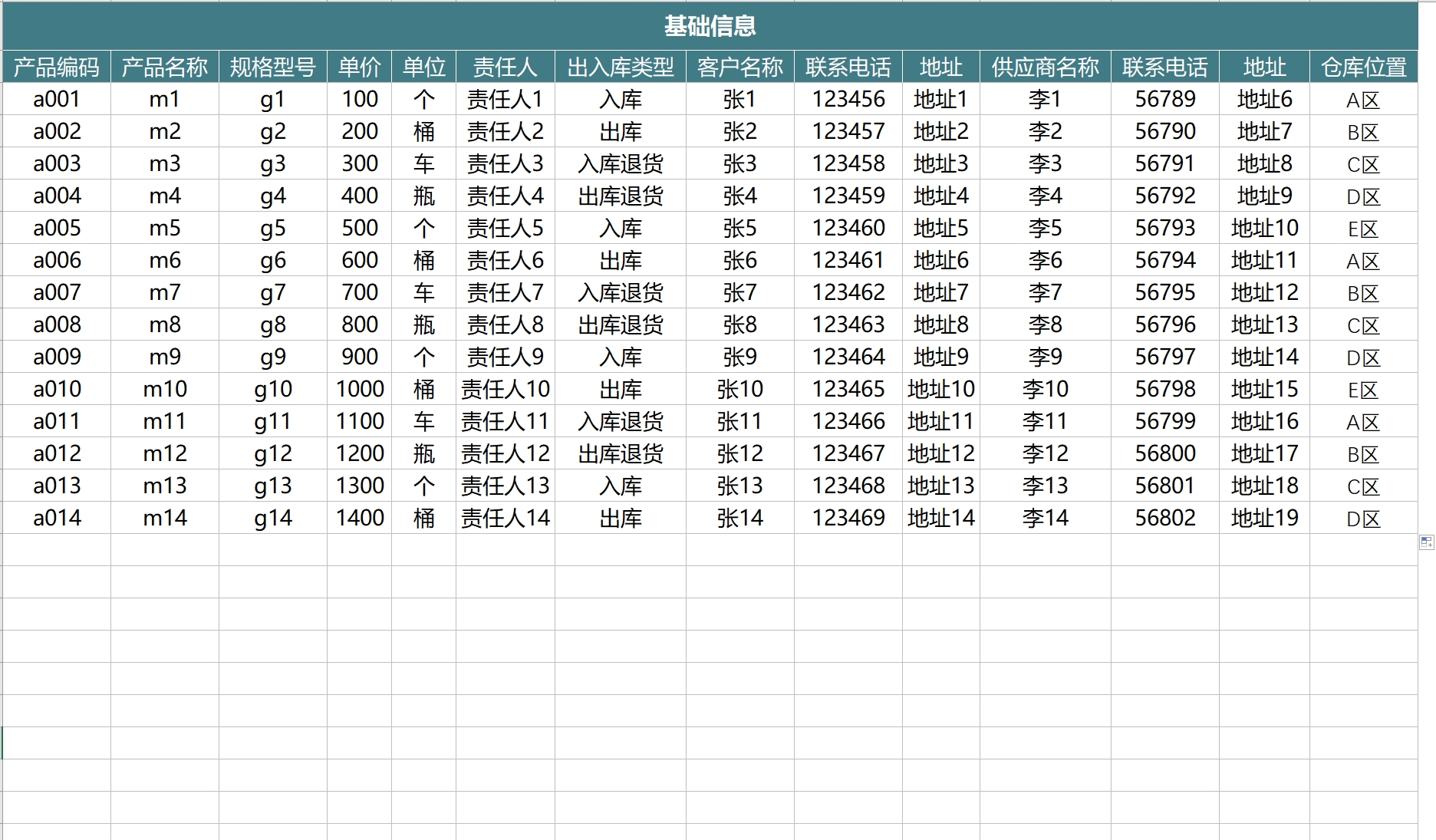Select the 单价 header cell
The height and width of the screenshot is (840, 1436).
(x=360, y=68)
